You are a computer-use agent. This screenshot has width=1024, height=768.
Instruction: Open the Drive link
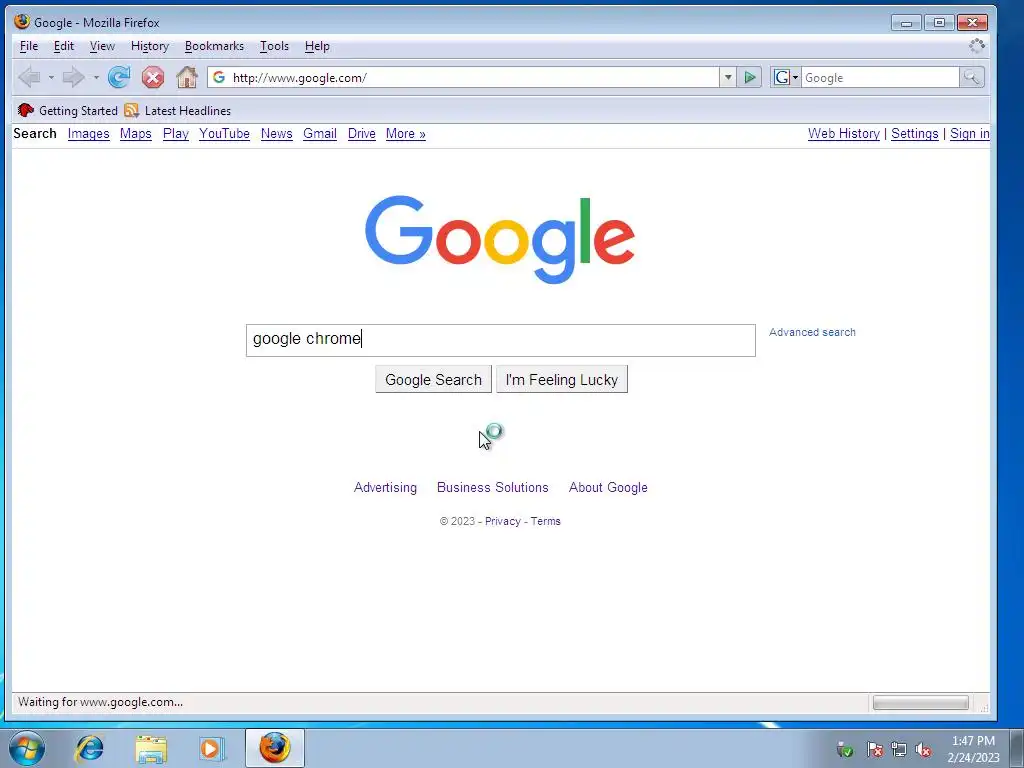coord(361,133)
